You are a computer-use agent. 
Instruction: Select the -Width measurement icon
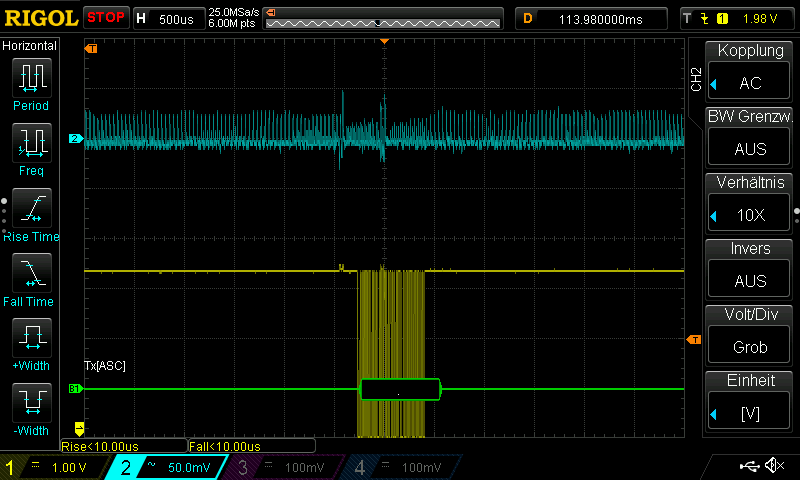pyautogui.click(x=31, y=404)
